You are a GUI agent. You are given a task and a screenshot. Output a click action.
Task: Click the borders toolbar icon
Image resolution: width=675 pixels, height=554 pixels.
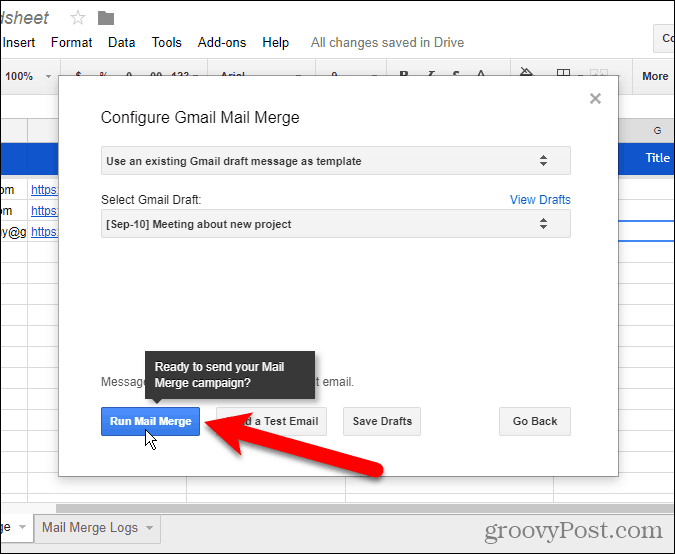pyautogui.click(x=563, y=73)
